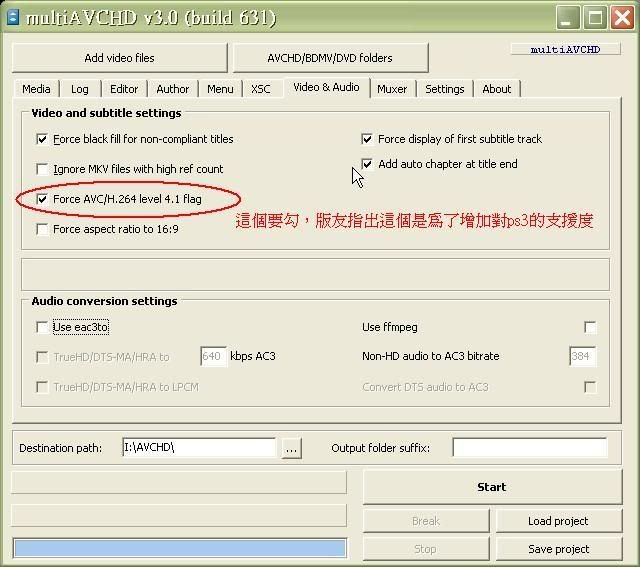Enable Ignore MKV files with high ref count
The height and width of the screenshot is (567, 640).
pos(42,169)
